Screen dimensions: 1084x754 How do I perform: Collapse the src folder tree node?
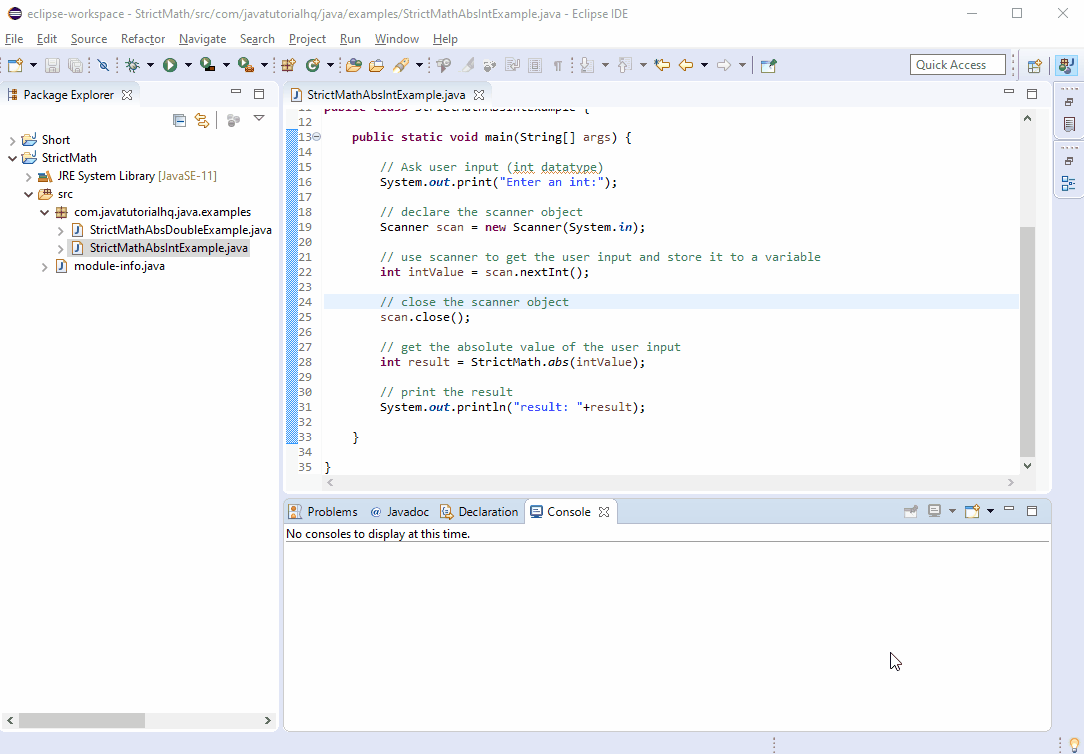click(x=28, y=194)
